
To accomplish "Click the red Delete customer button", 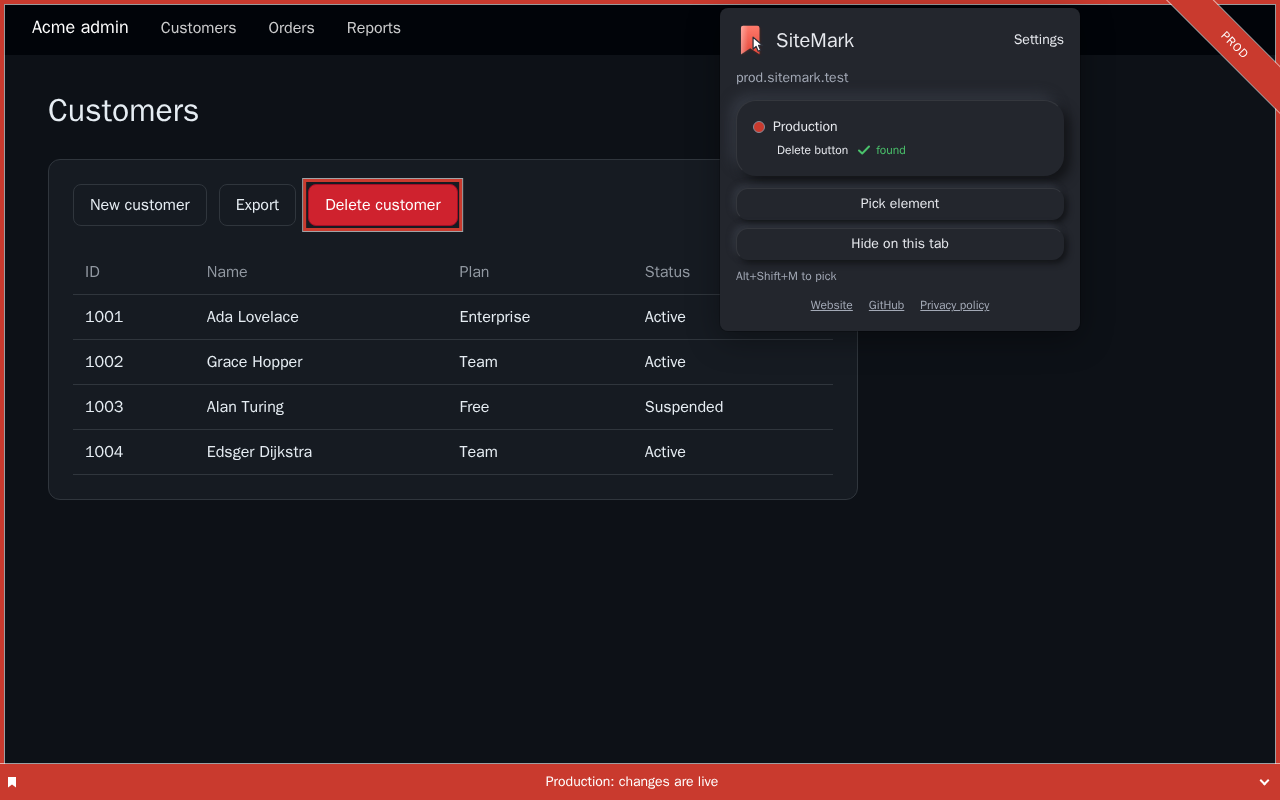I will point(383,205).
